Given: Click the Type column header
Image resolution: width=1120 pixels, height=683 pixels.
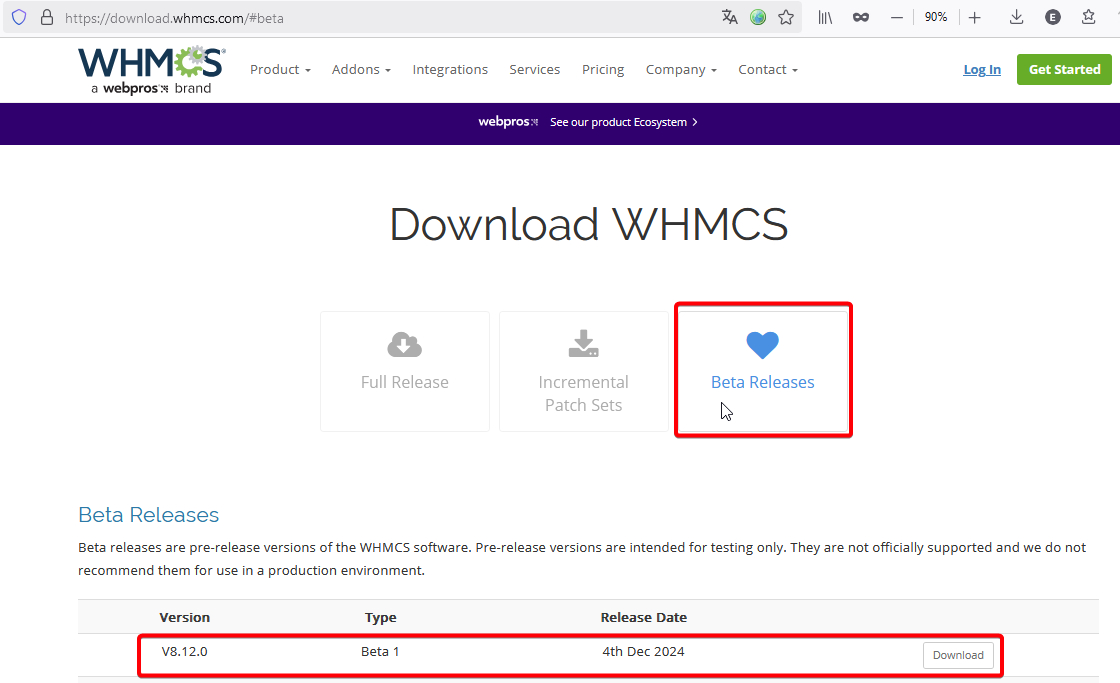Looking at the screenshot, I should [381, 617].
